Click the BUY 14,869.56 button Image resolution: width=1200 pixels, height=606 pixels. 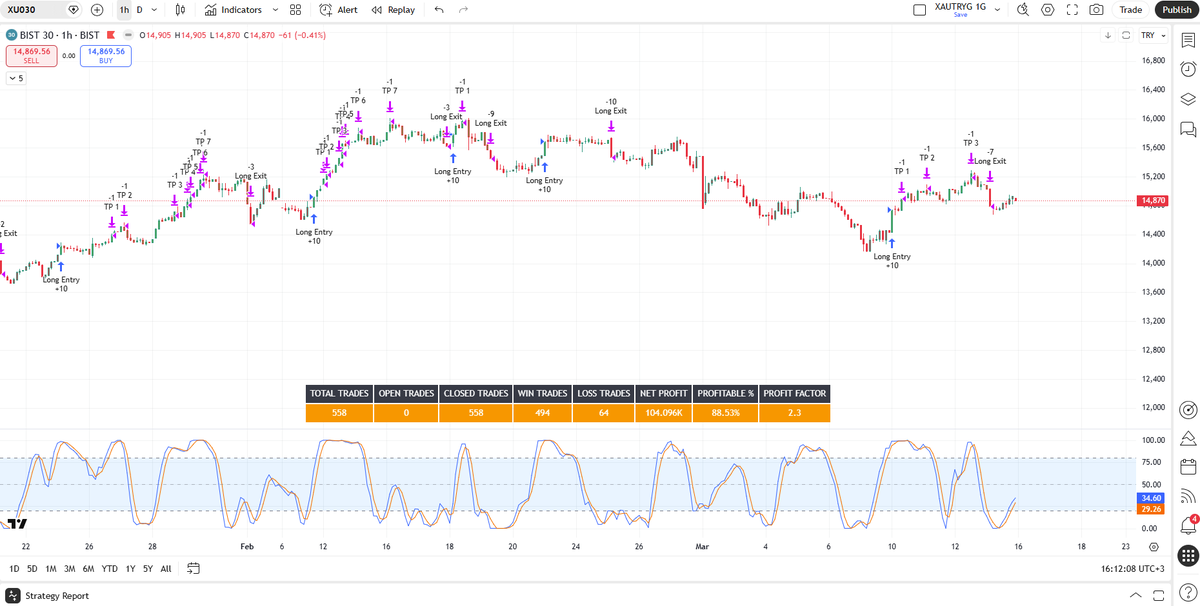106,56
